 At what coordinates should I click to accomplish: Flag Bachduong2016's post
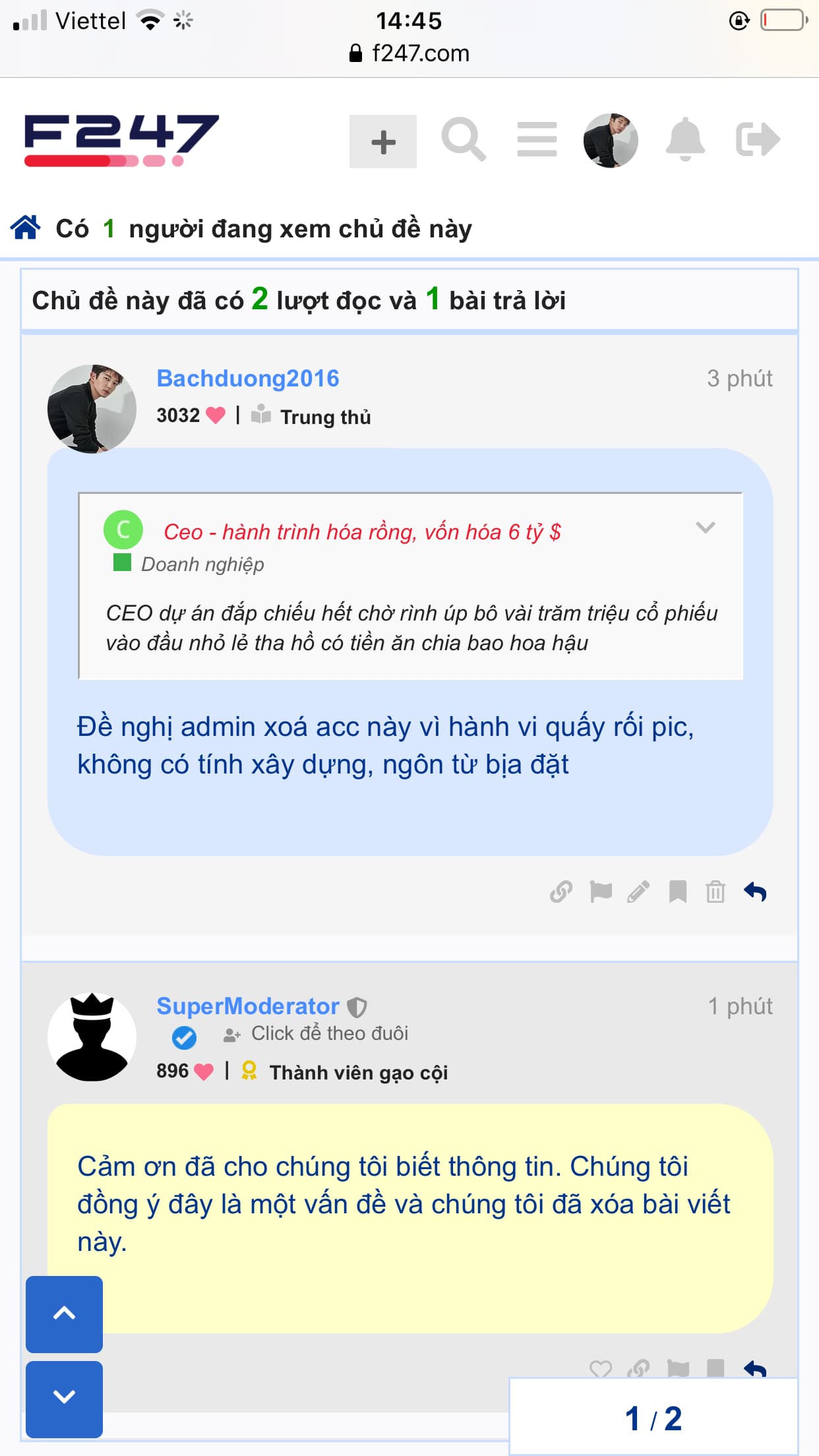point(600,892)
